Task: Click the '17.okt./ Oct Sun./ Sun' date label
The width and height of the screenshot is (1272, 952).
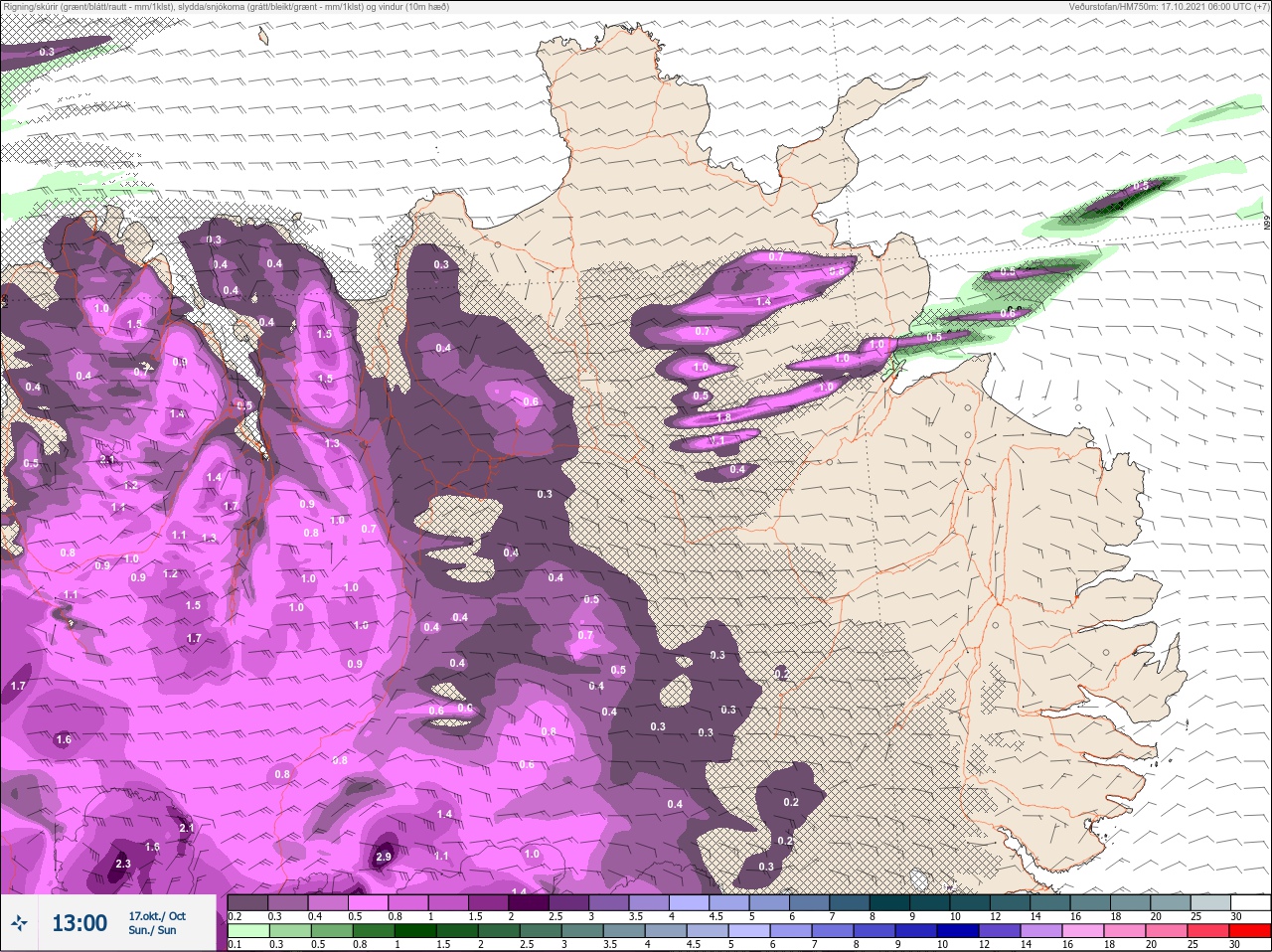Action: [157, 923]
